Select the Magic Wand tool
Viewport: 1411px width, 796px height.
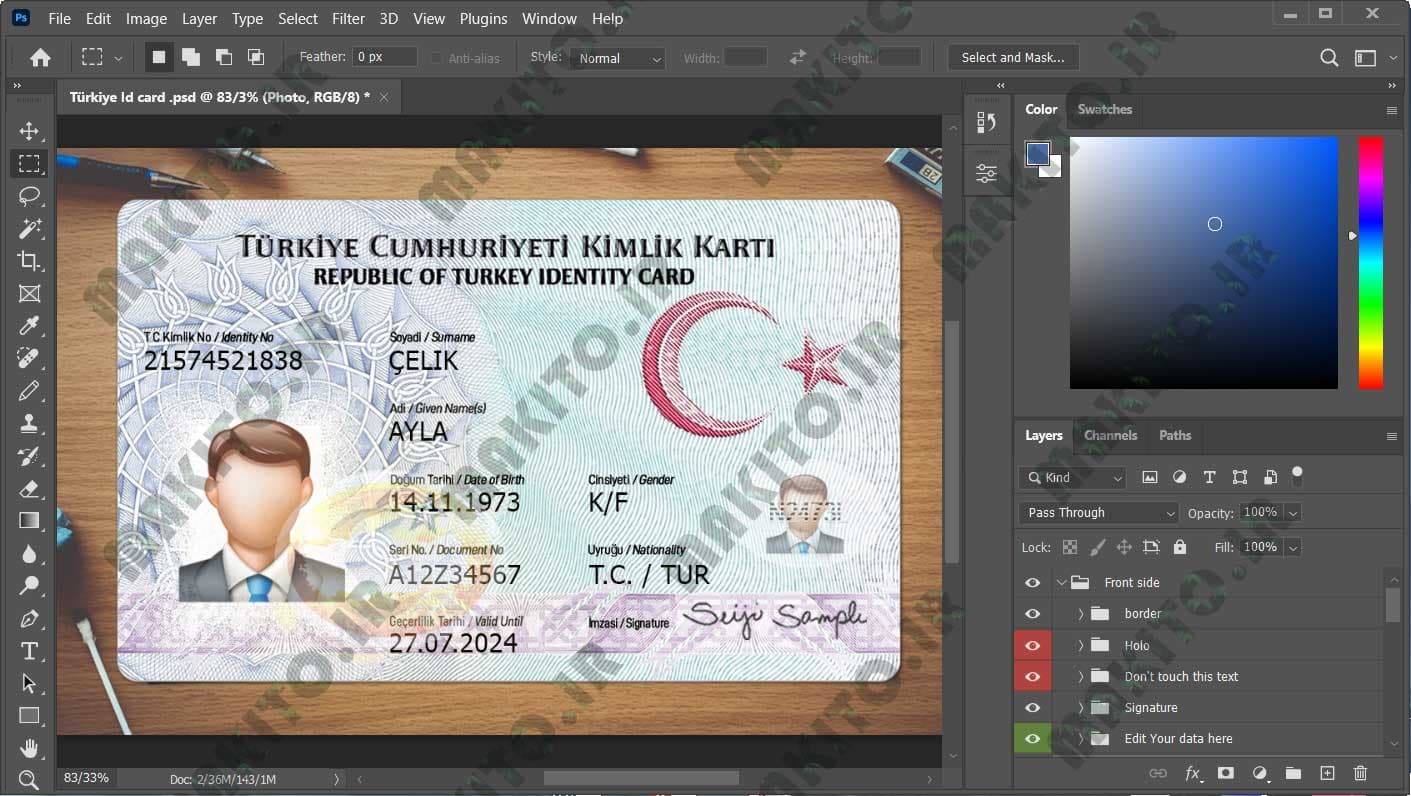[29, 229]
